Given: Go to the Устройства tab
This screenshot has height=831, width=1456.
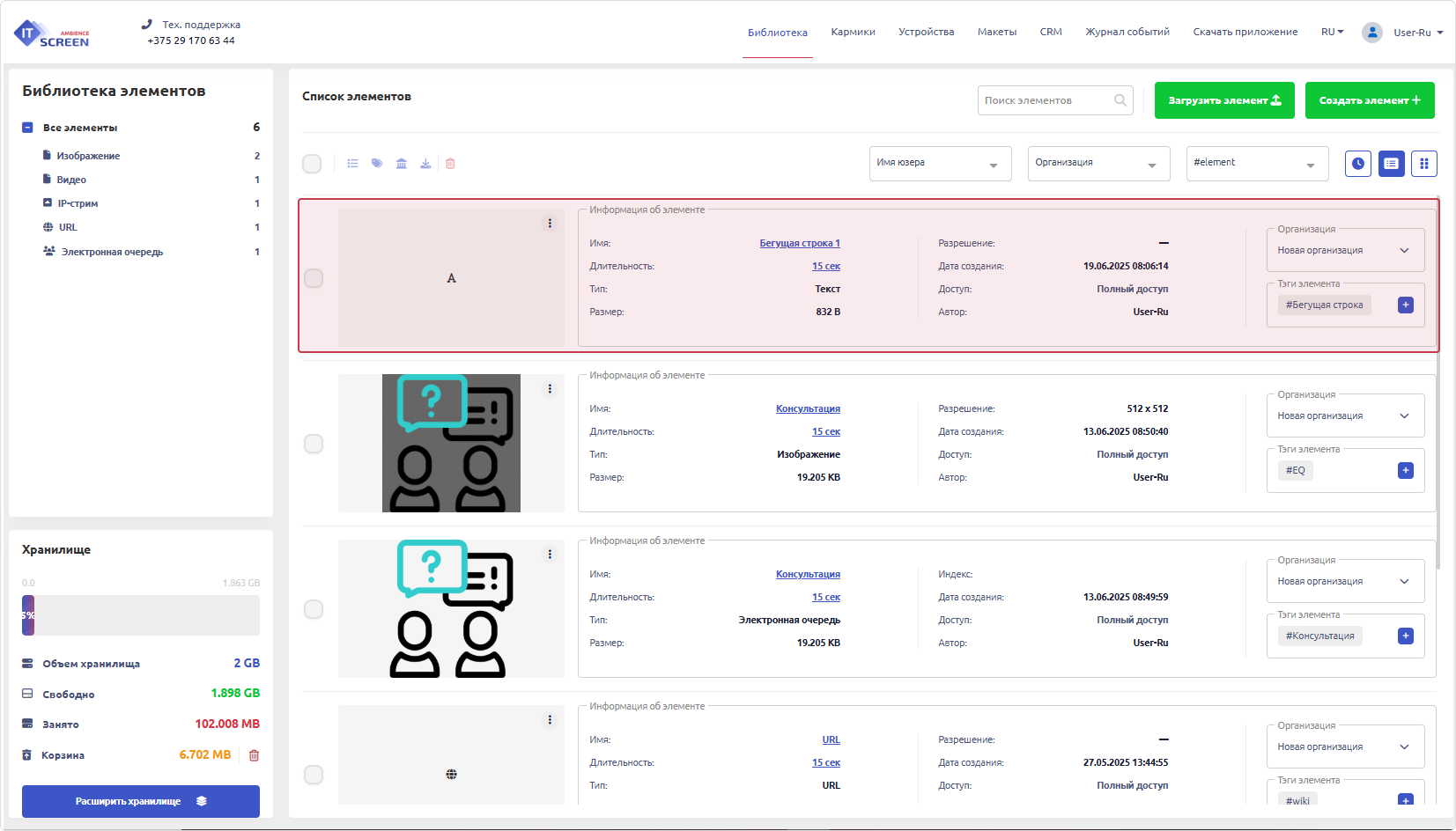Looking at the screenshot, I should (x=926, y=32).
